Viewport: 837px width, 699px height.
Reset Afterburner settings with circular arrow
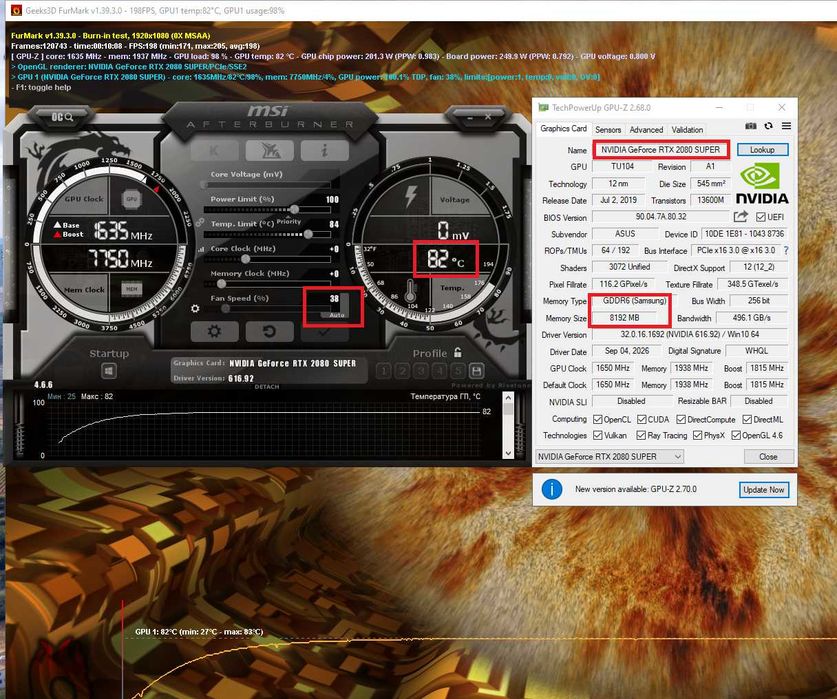point(270,331)
